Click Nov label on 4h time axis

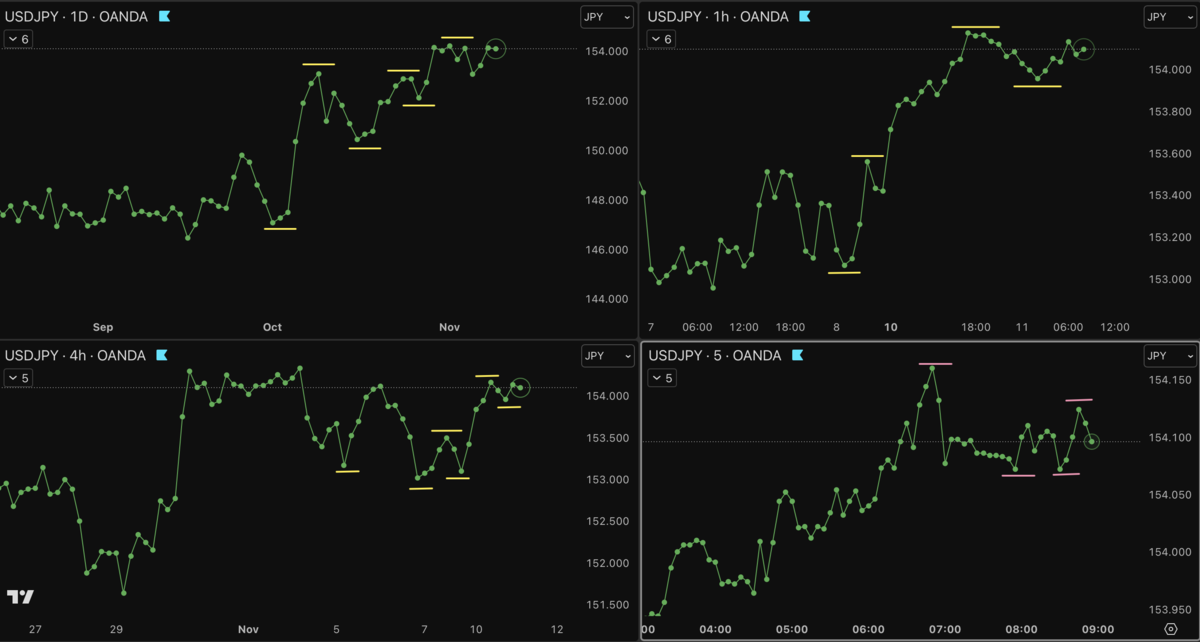pos(248,629)
